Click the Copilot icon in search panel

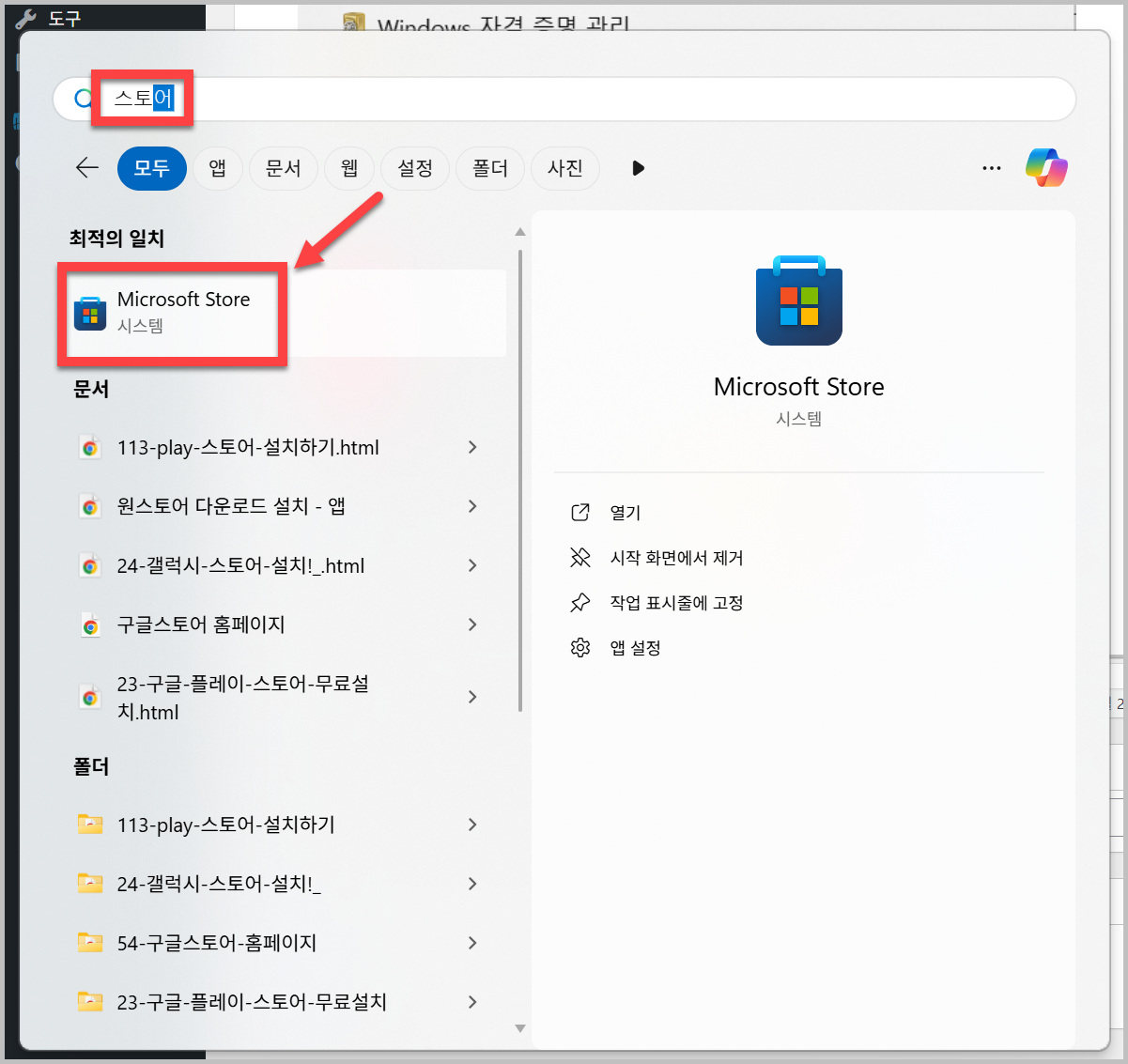pyautogui.click(x=1046, y=168)
